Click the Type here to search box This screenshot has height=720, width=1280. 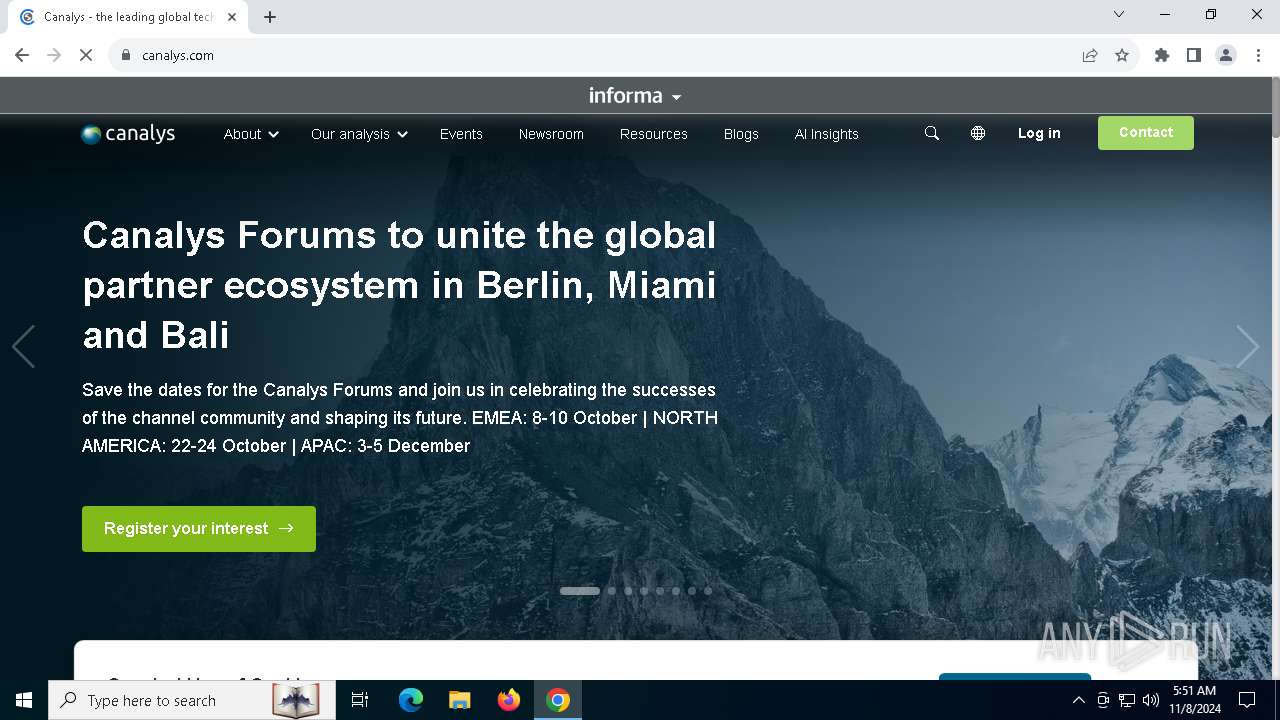[191, 700]
